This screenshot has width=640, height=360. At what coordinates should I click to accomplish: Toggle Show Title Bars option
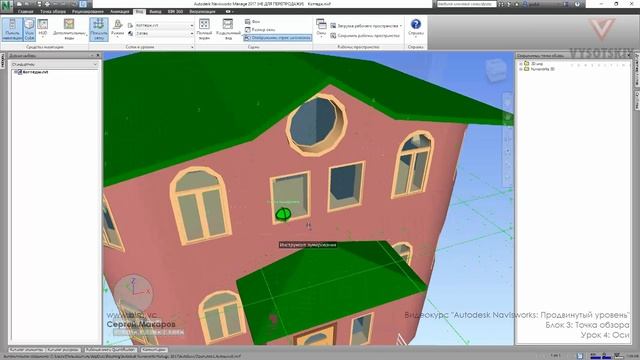(278, 38)
